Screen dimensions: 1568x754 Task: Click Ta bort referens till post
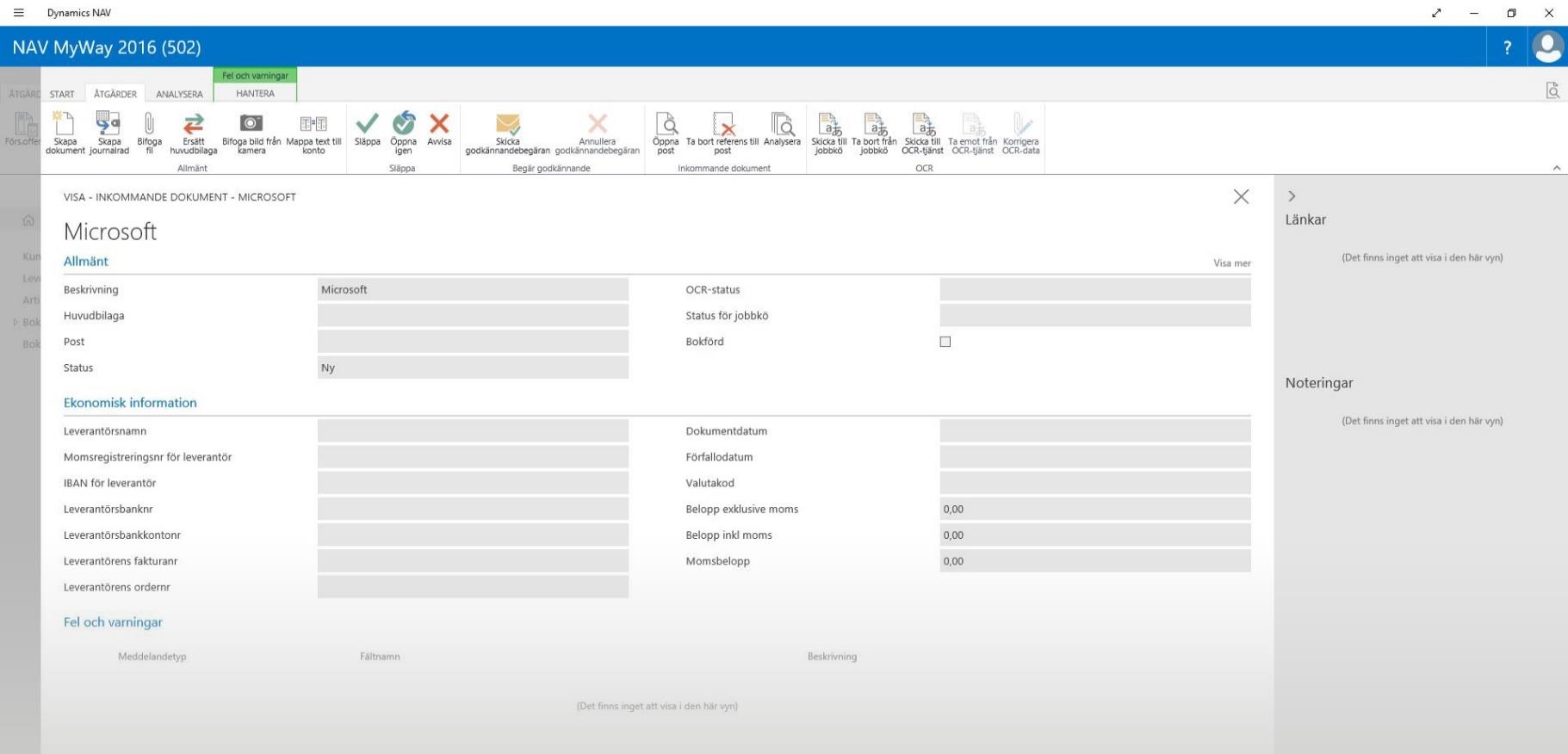point(722,124)
